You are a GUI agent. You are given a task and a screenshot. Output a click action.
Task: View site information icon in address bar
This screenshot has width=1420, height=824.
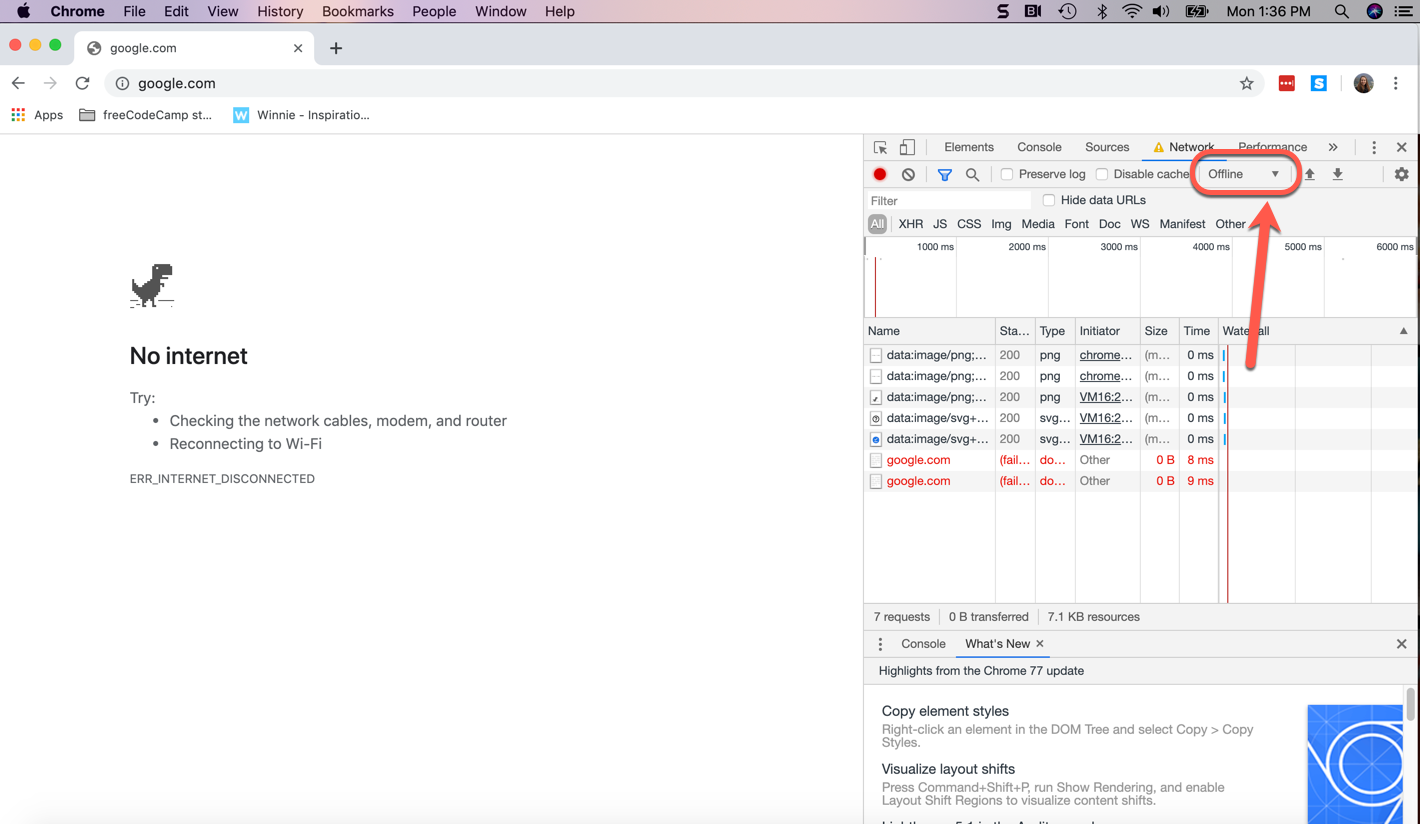coord(122,83)
